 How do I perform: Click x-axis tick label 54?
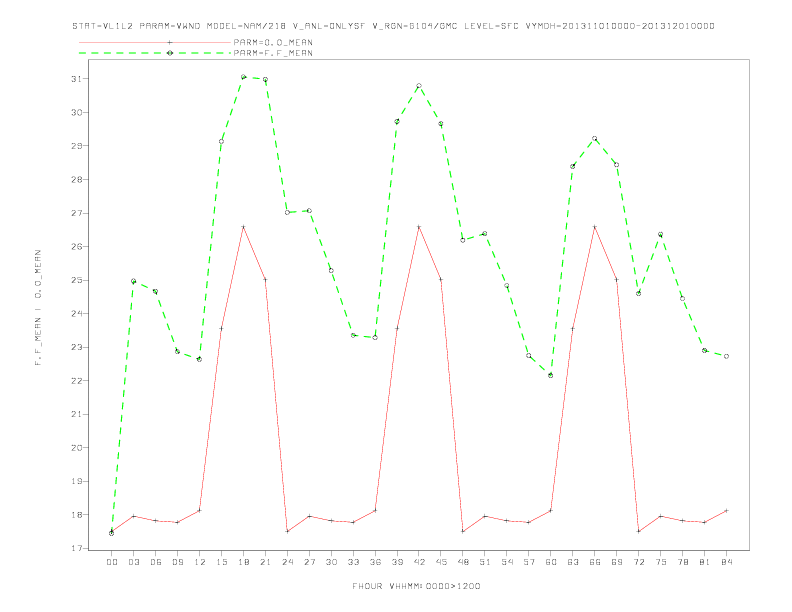507,562
